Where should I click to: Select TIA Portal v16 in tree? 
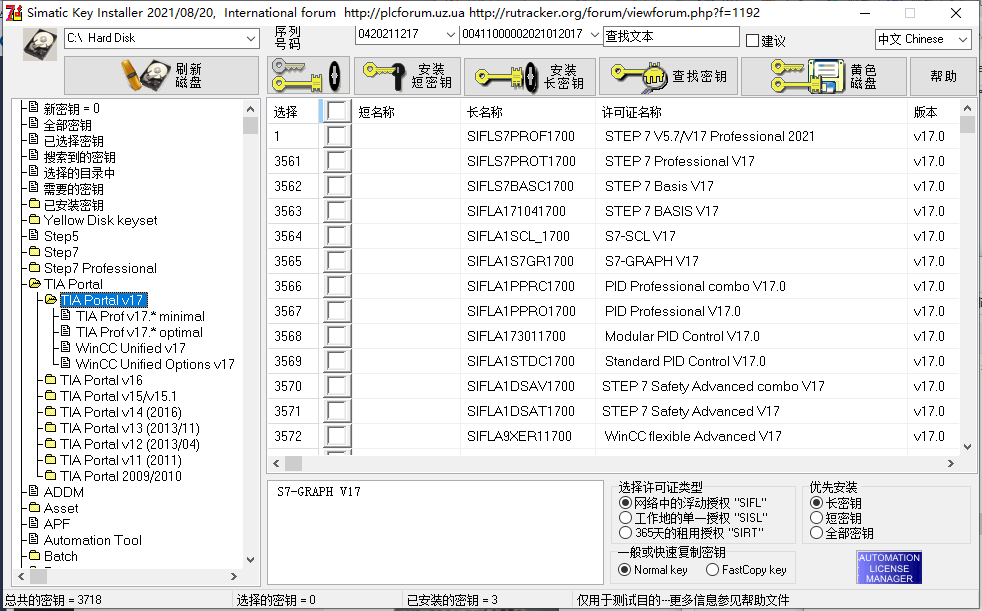(101, 380)
